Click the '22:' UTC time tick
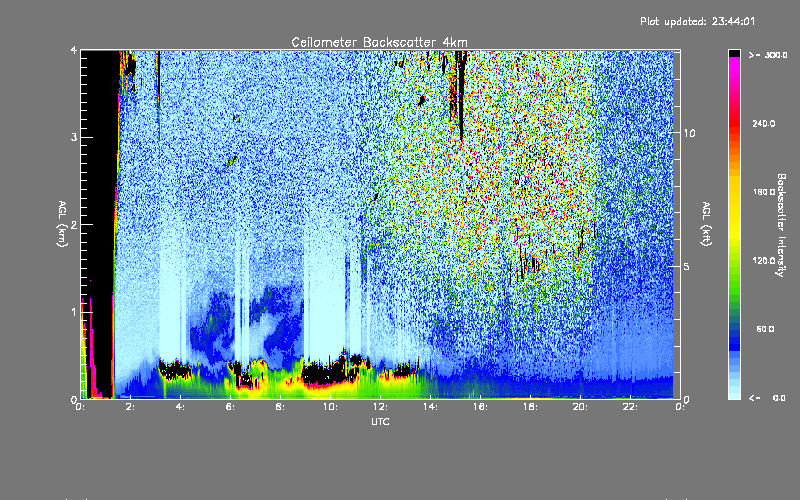This screenshot has height=500, width=800. (x=630, y=407)
